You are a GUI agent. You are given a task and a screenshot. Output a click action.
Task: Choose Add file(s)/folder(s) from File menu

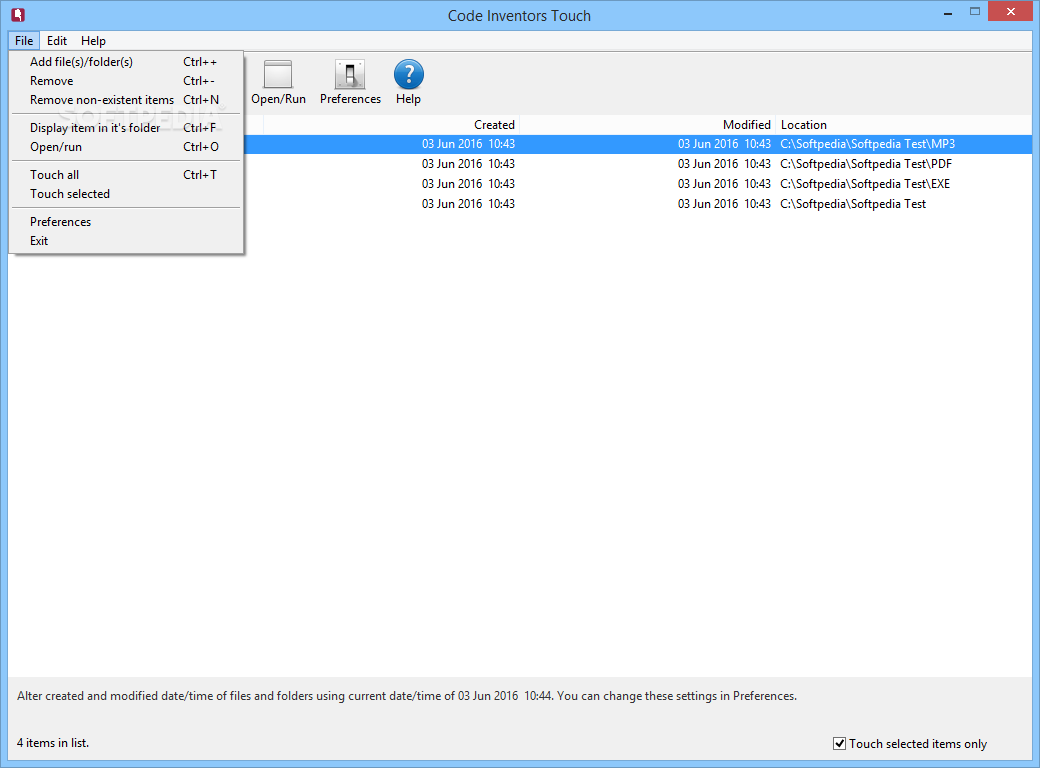tap(126, 62)
